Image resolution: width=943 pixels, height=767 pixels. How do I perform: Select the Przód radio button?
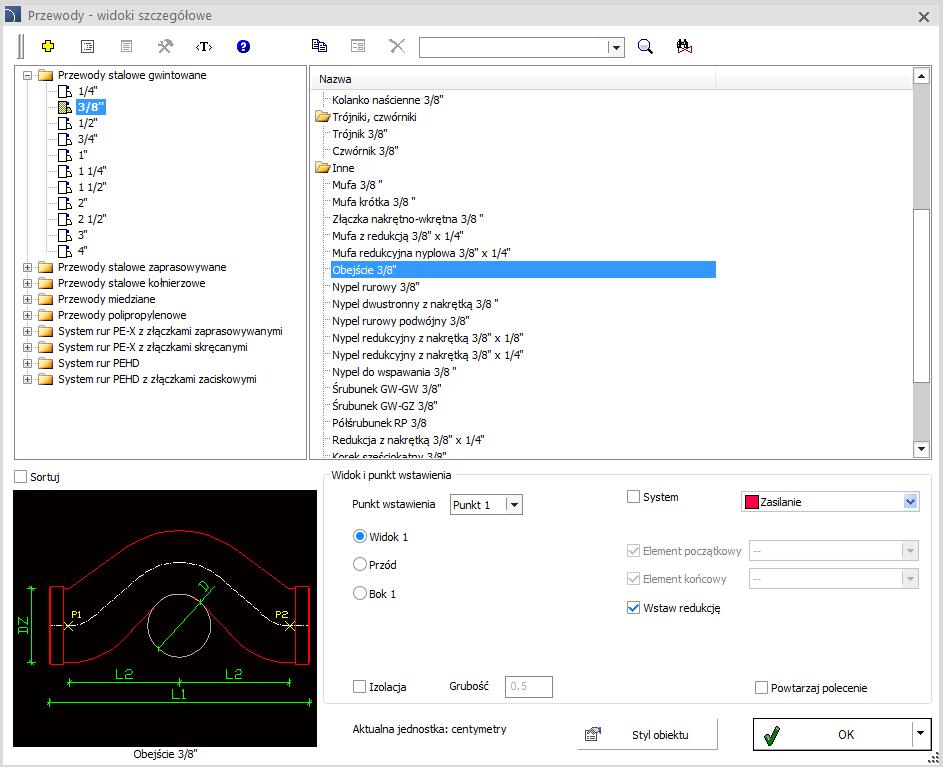pyautogui.click(x=360, y=564)
